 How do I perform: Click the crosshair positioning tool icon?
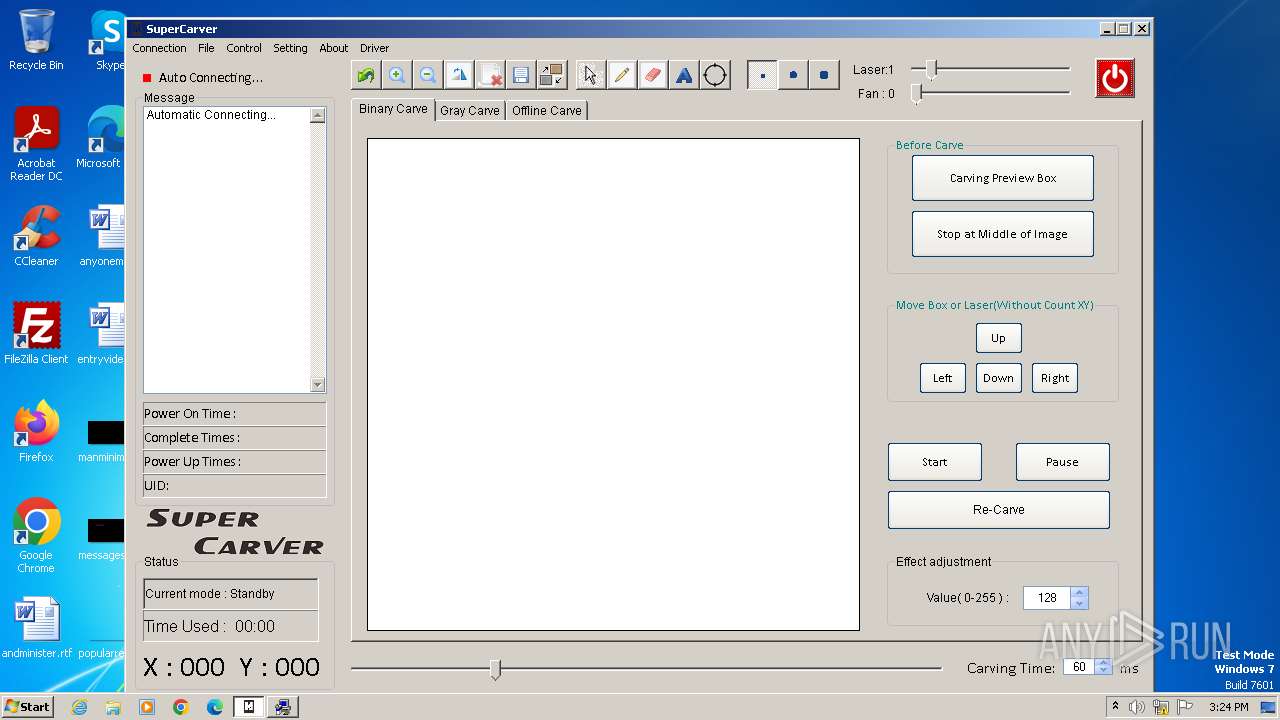[715, 75]
